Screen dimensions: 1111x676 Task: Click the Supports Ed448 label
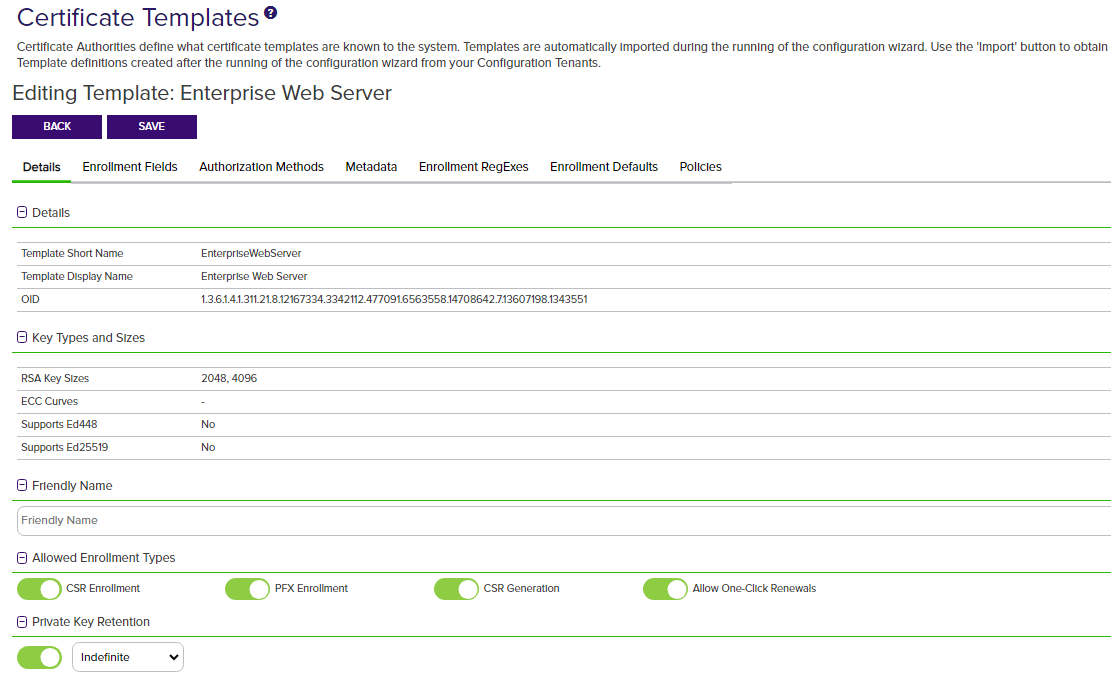59,424
